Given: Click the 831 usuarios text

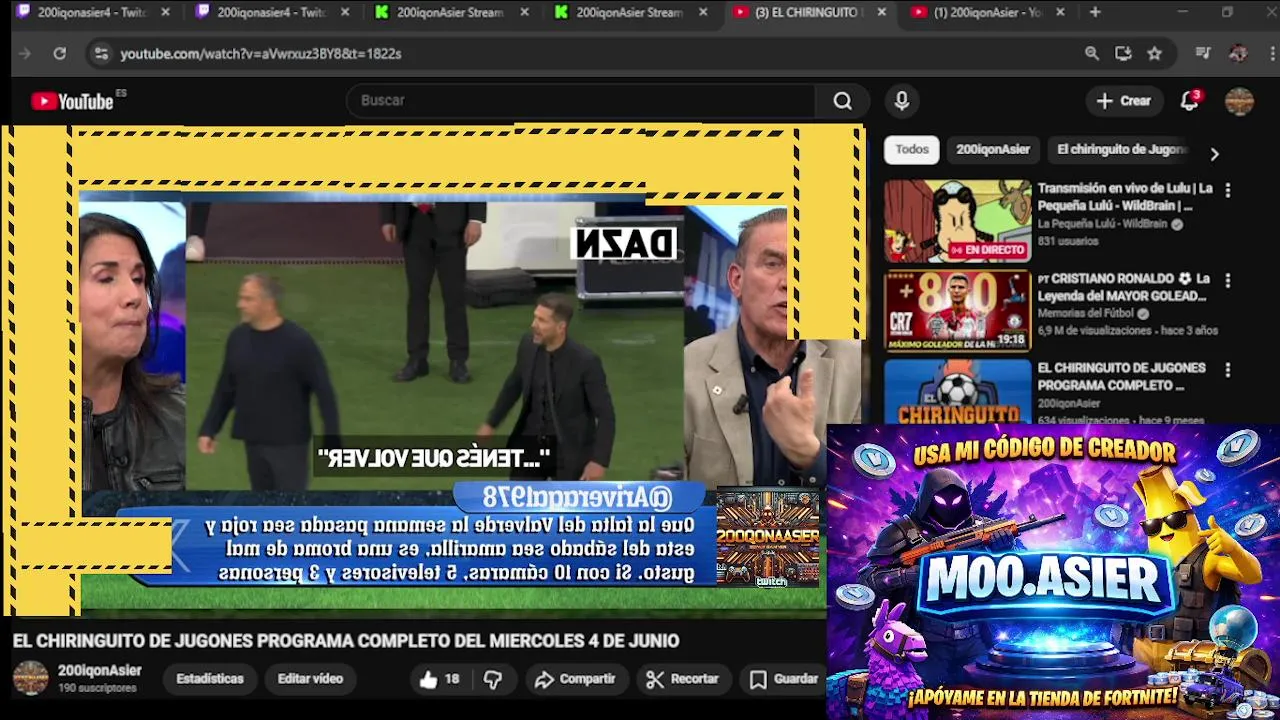Looking at the screenshot, I should (1068, 241).
